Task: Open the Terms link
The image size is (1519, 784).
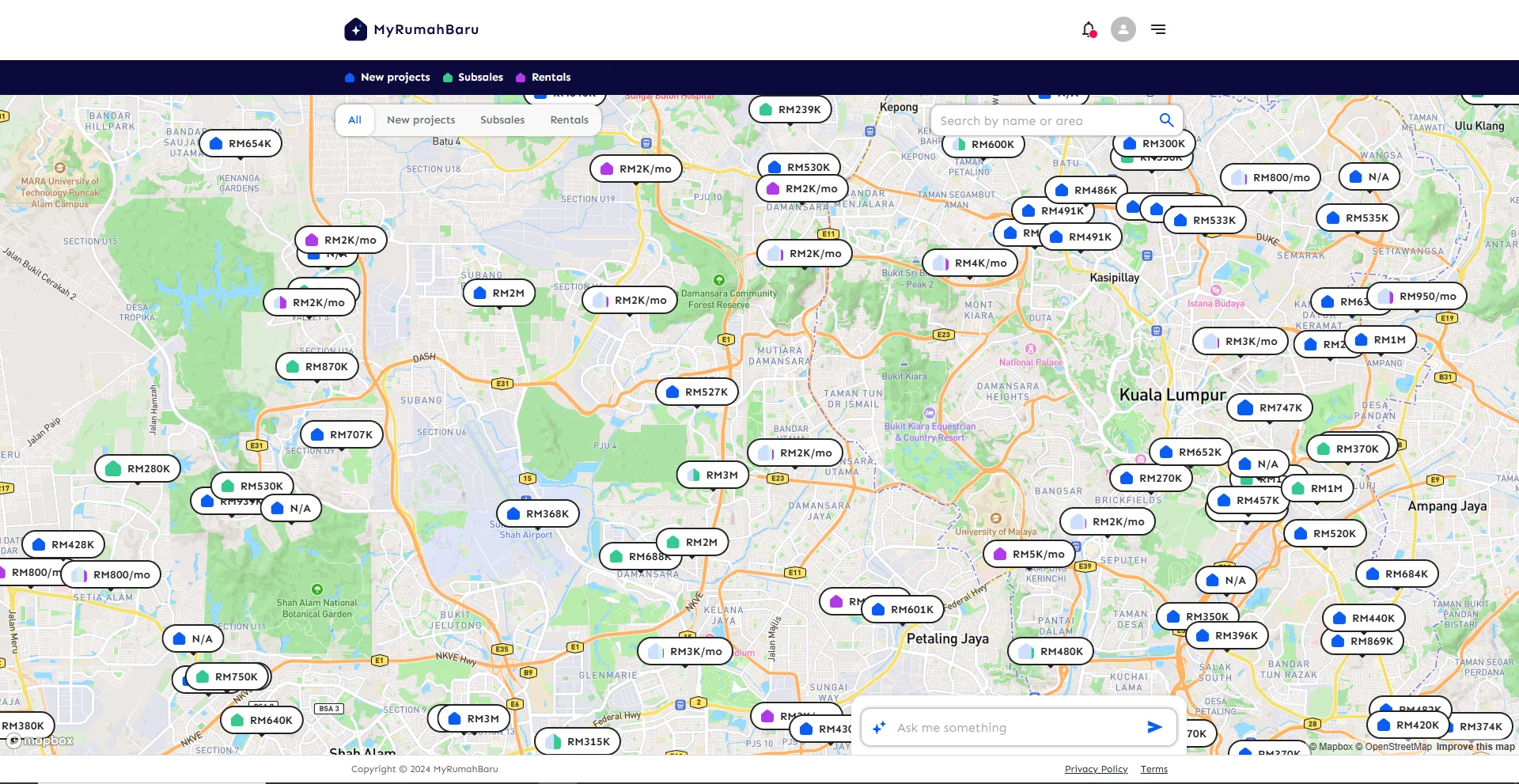Action: click(x=1154, y=769)
